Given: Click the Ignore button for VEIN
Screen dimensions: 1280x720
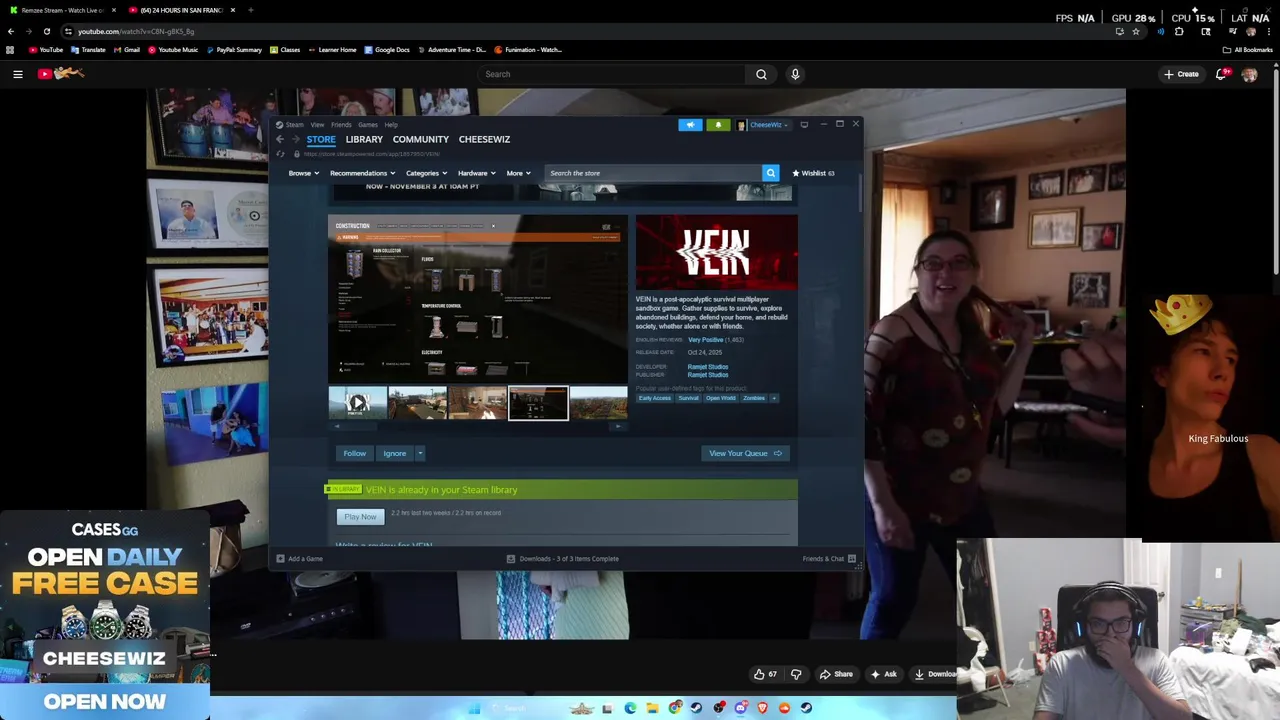Looking at the screenshot, I should coord(395,453).
